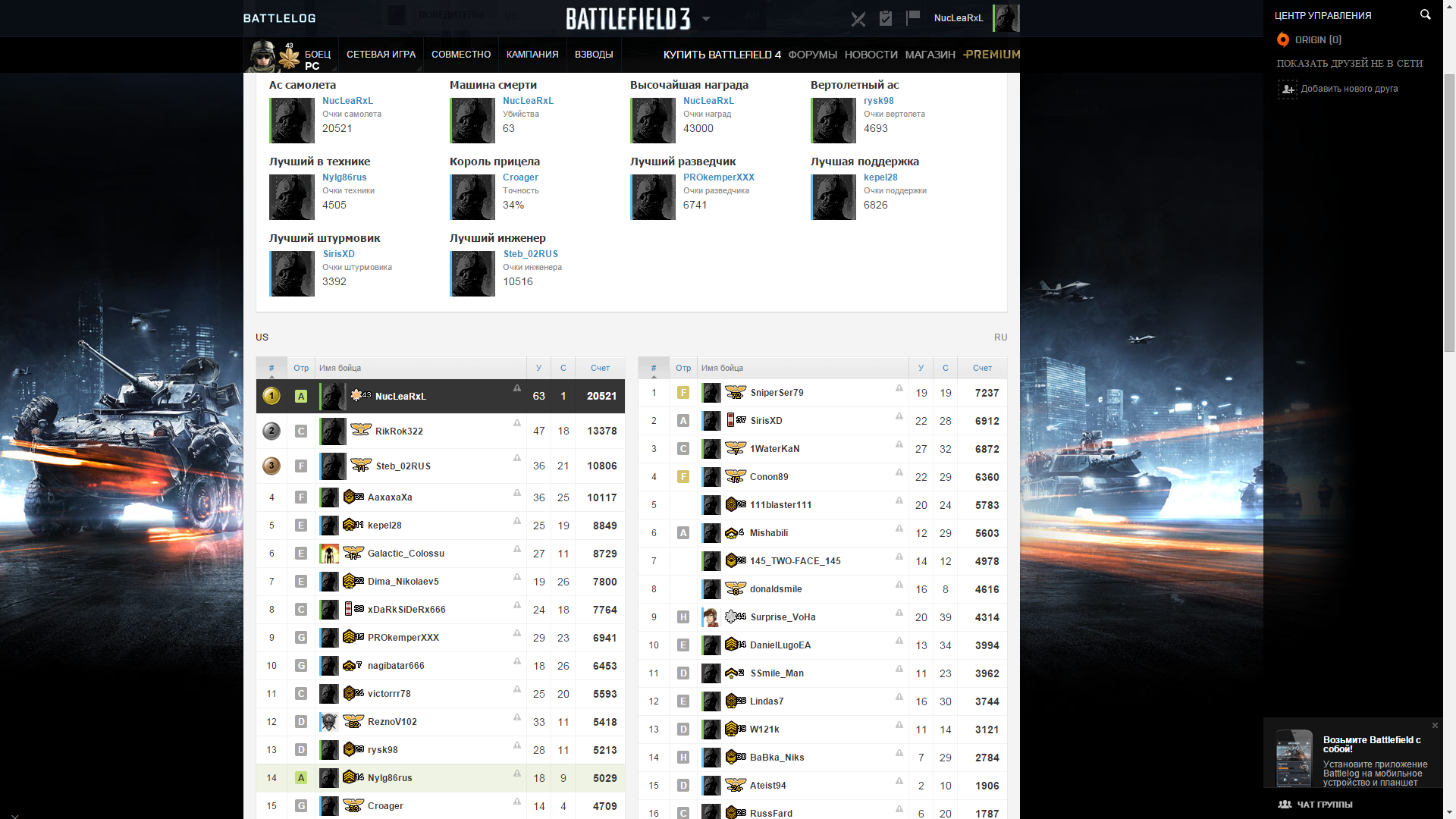Open the 145_TWO-FACE_145 player profile
Screen dimensions: 1456x819
(x=795, y=561)
